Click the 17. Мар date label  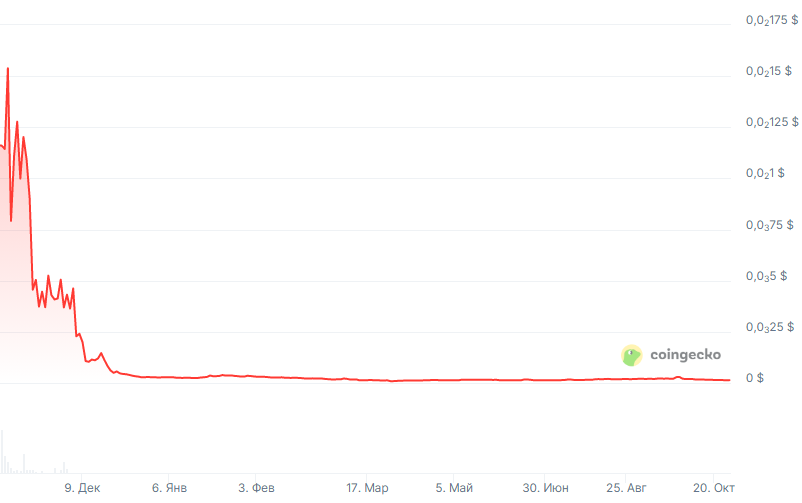(x=367, y=488)
